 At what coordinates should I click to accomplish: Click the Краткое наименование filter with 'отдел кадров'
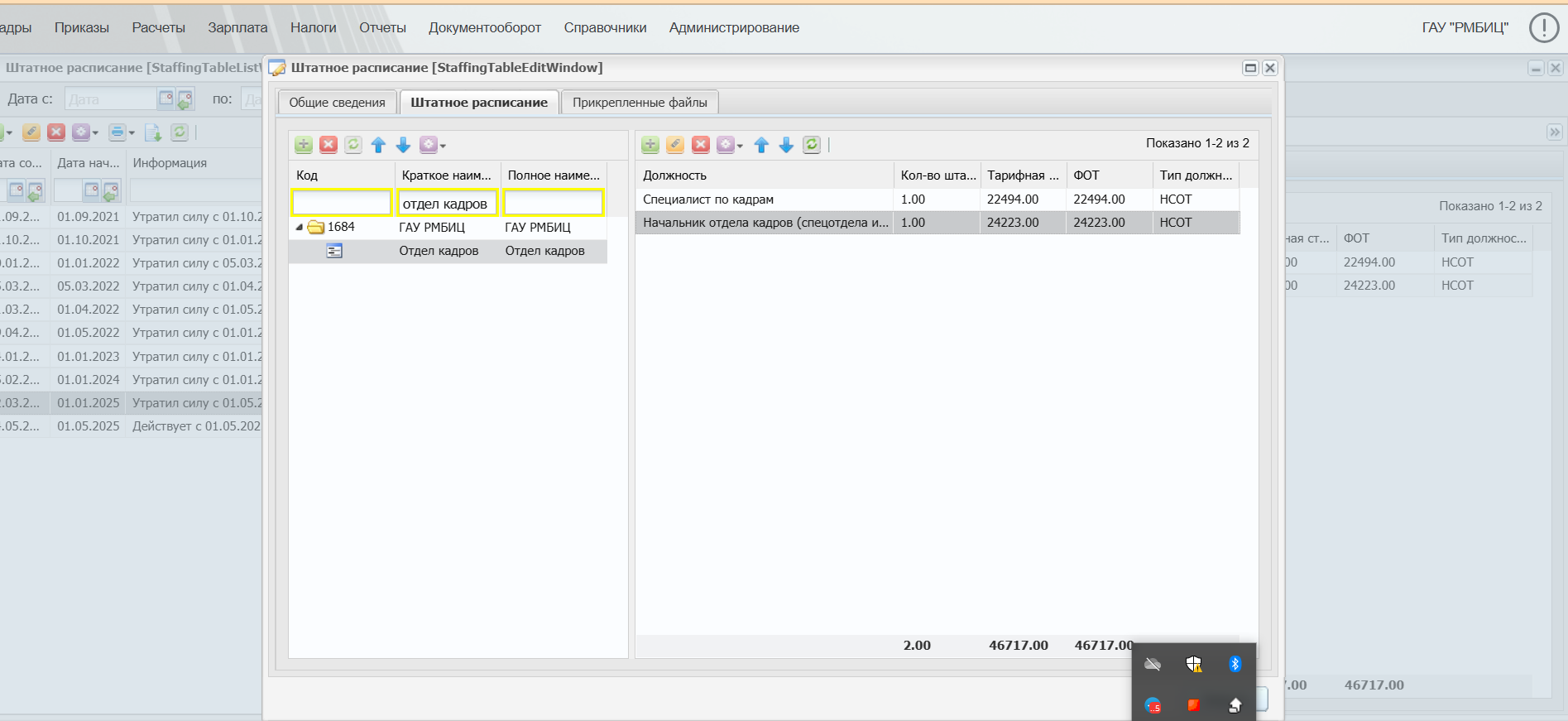pyautogui.click(x=448, y=203)
